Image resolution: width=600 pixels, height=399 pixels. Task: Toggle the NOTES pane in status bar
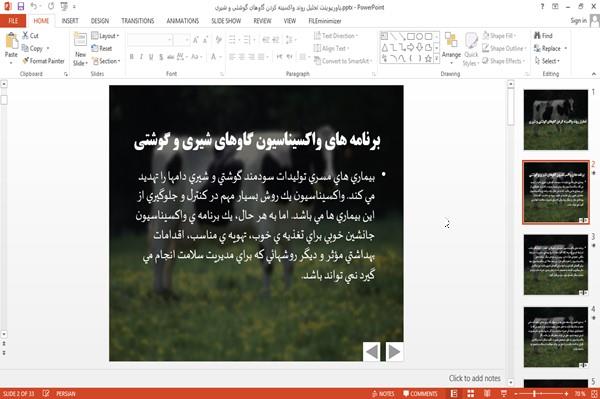(x=383, y=394)
